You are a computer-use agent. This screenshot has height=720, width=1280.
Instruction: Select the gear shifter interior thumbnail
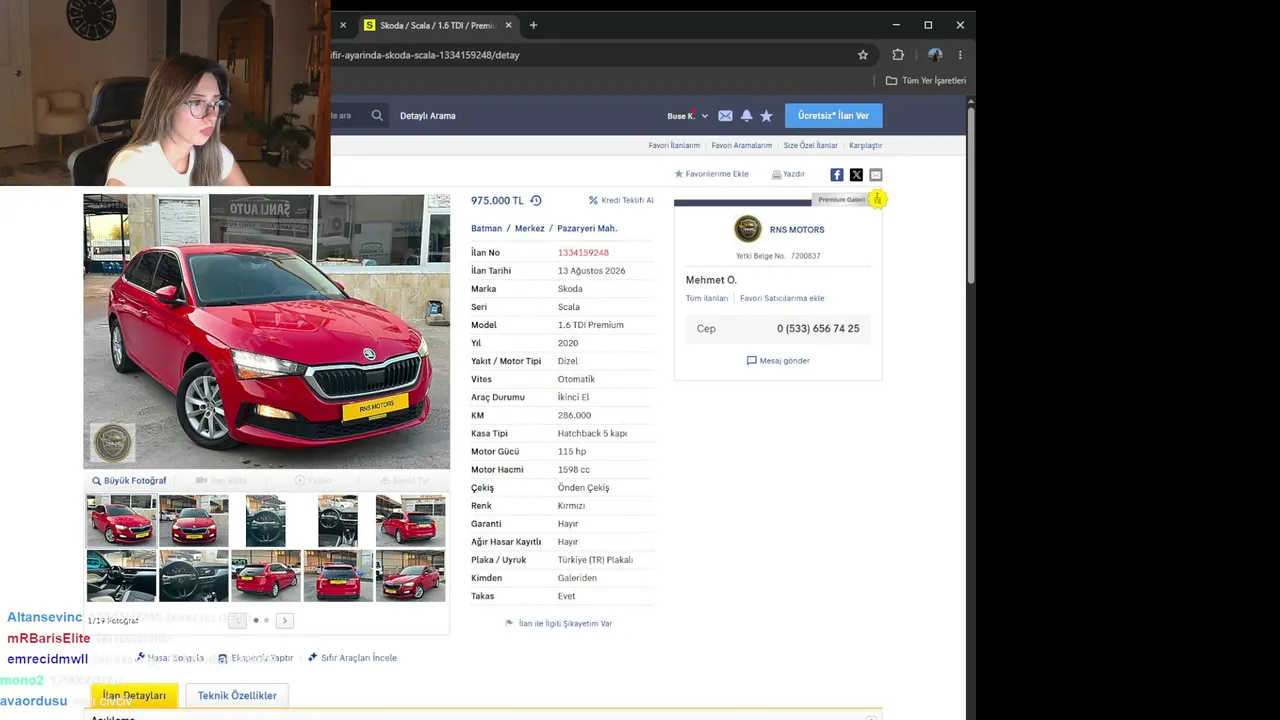[x=338, y=521]
